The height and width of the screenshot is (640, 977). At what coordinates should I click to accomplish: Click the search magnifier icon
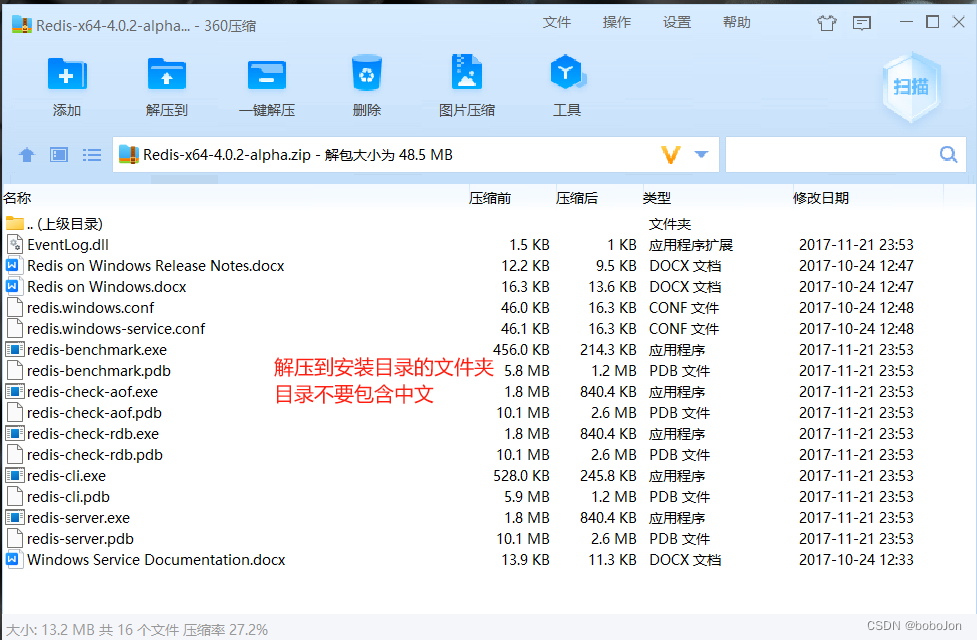coord(948,155)
